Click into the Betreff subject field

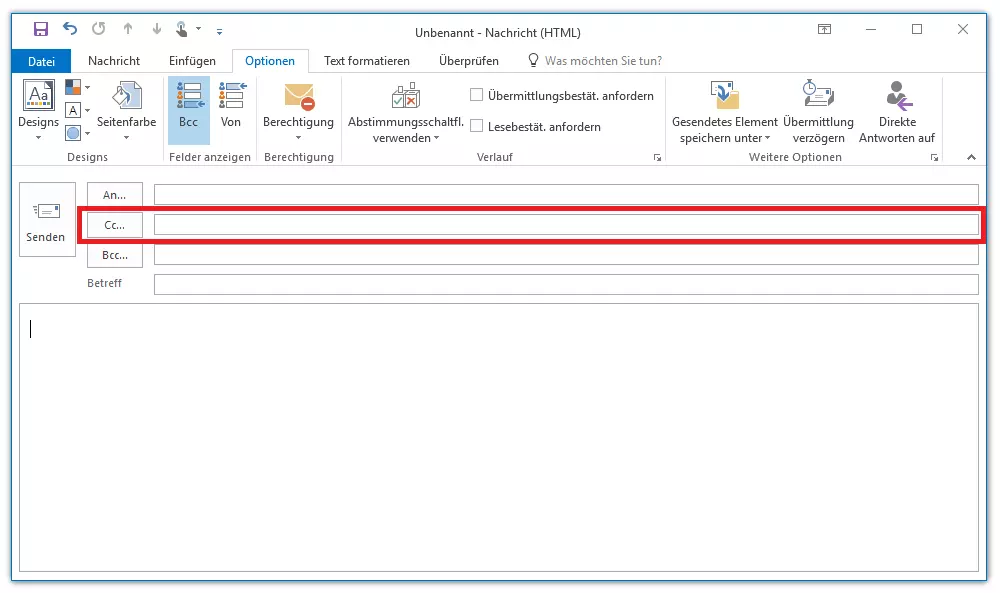pos(565,285)
